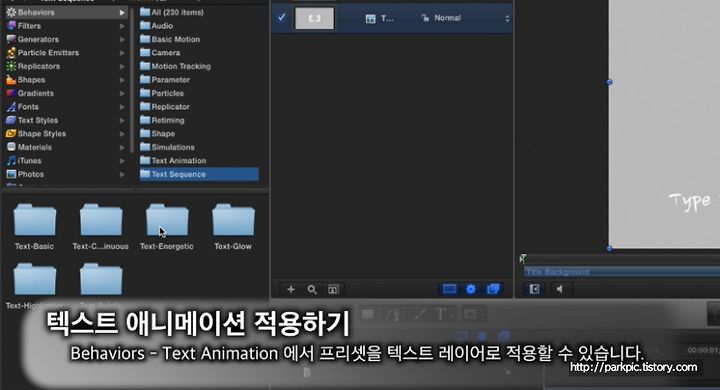
Task: Select the Particle Emitters category icon
Action: (x=11, y=53)
